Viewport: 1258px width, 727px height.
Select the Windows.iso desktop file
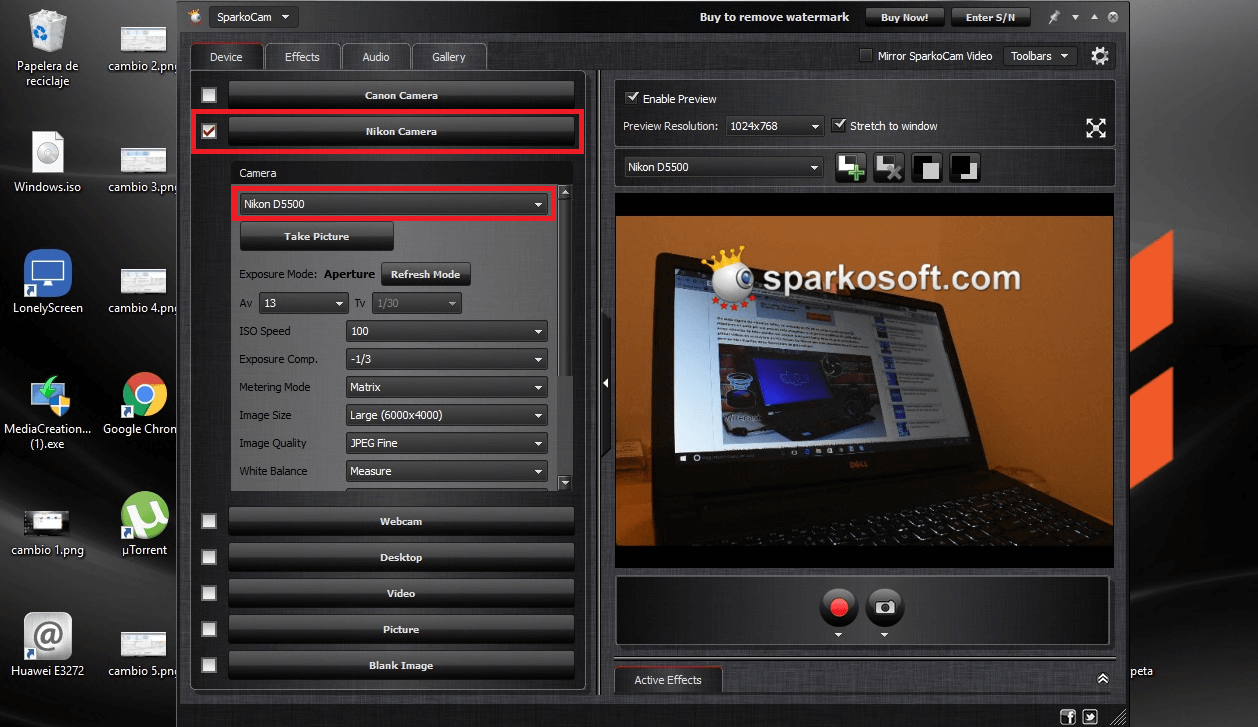(x=48, y=162)
